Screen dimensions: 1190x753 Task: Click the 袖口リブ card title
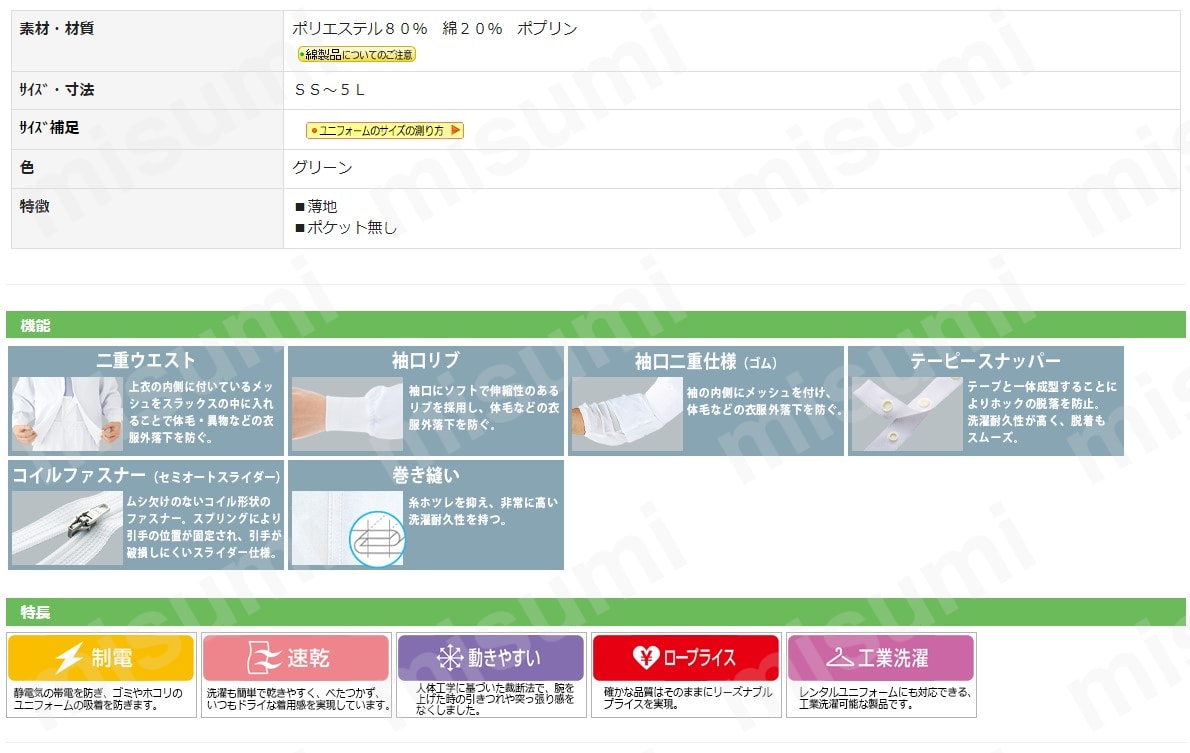point(426,360)
